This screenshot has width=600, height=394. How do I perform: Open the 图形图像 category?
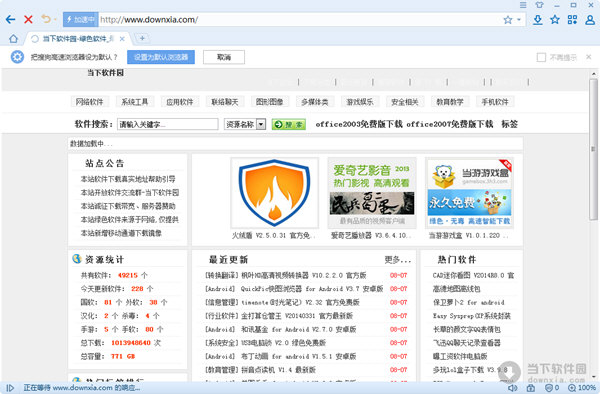pos(270,102)
